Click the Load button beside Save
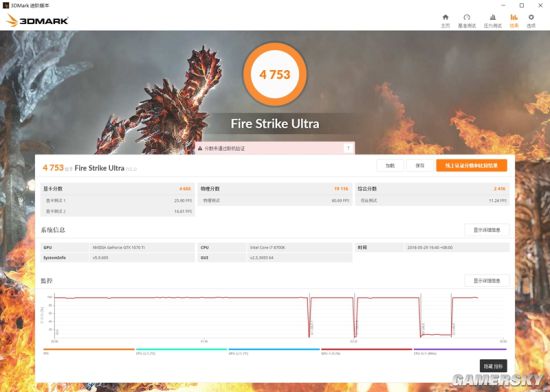The height and width of the screenshot is (392, 550). pos(390,165)
